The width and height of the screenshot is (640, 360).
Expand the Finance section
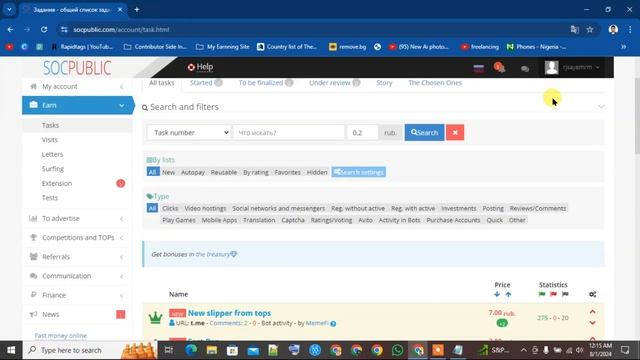point(78,295)
